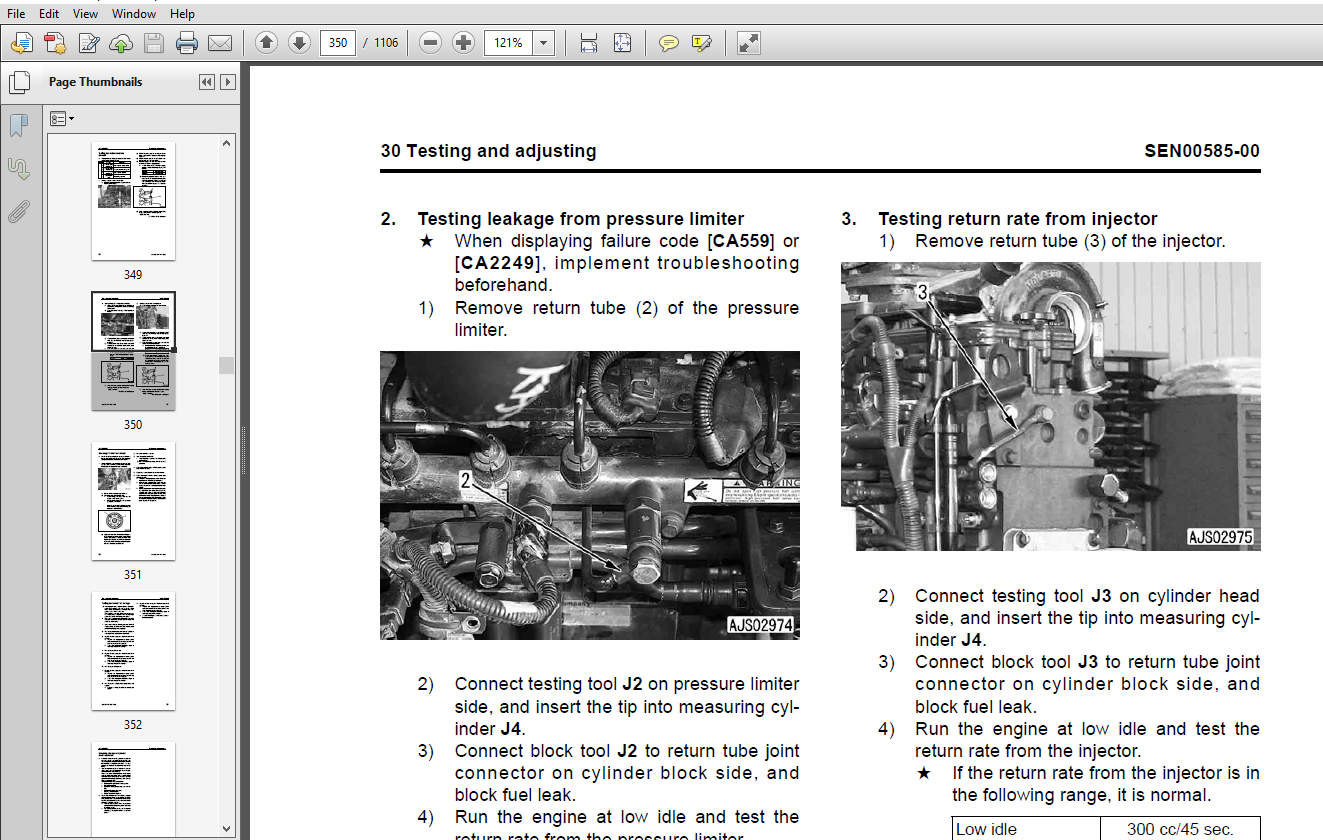Image resolution: width=1323 pixels, height=840 pixels.
Task: Click the Open file toolbar icon
Action: [22, 43]
